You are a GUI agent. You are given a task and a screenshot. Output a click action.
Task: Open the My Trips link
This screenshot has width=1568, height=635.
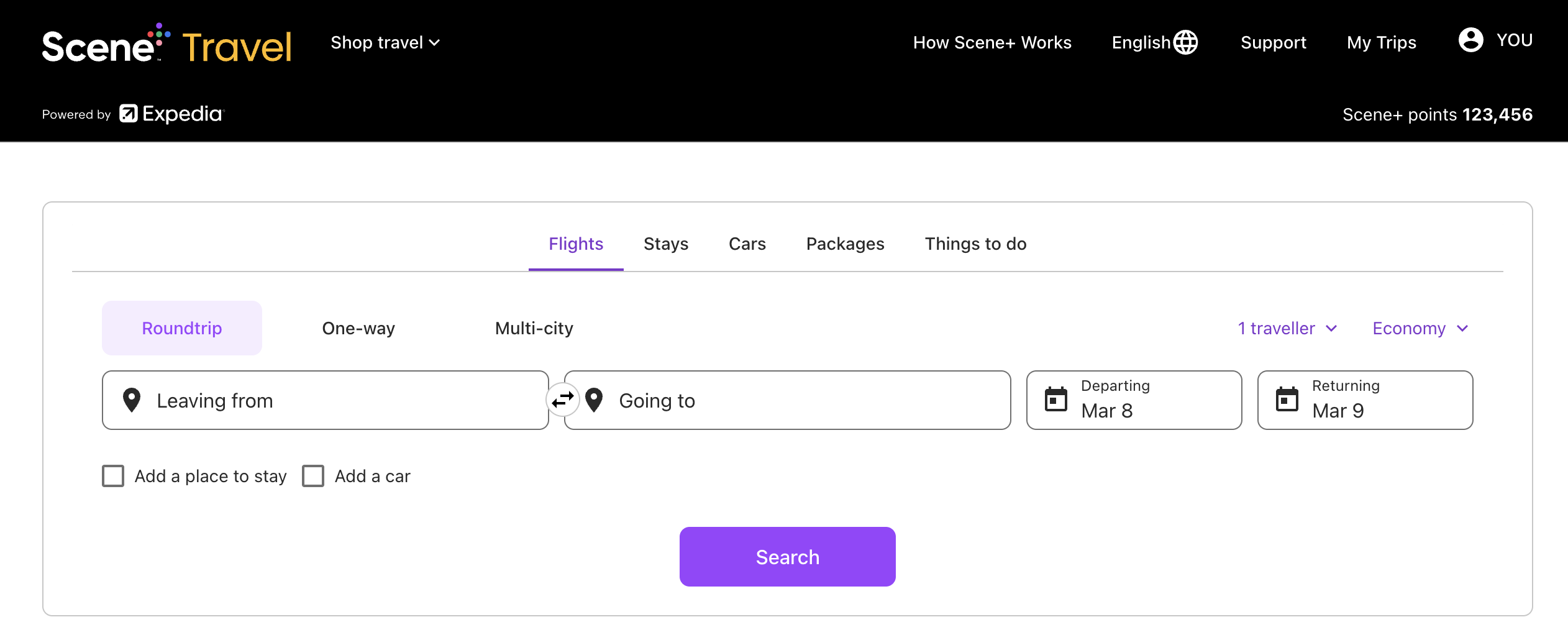click(1382, 42)
